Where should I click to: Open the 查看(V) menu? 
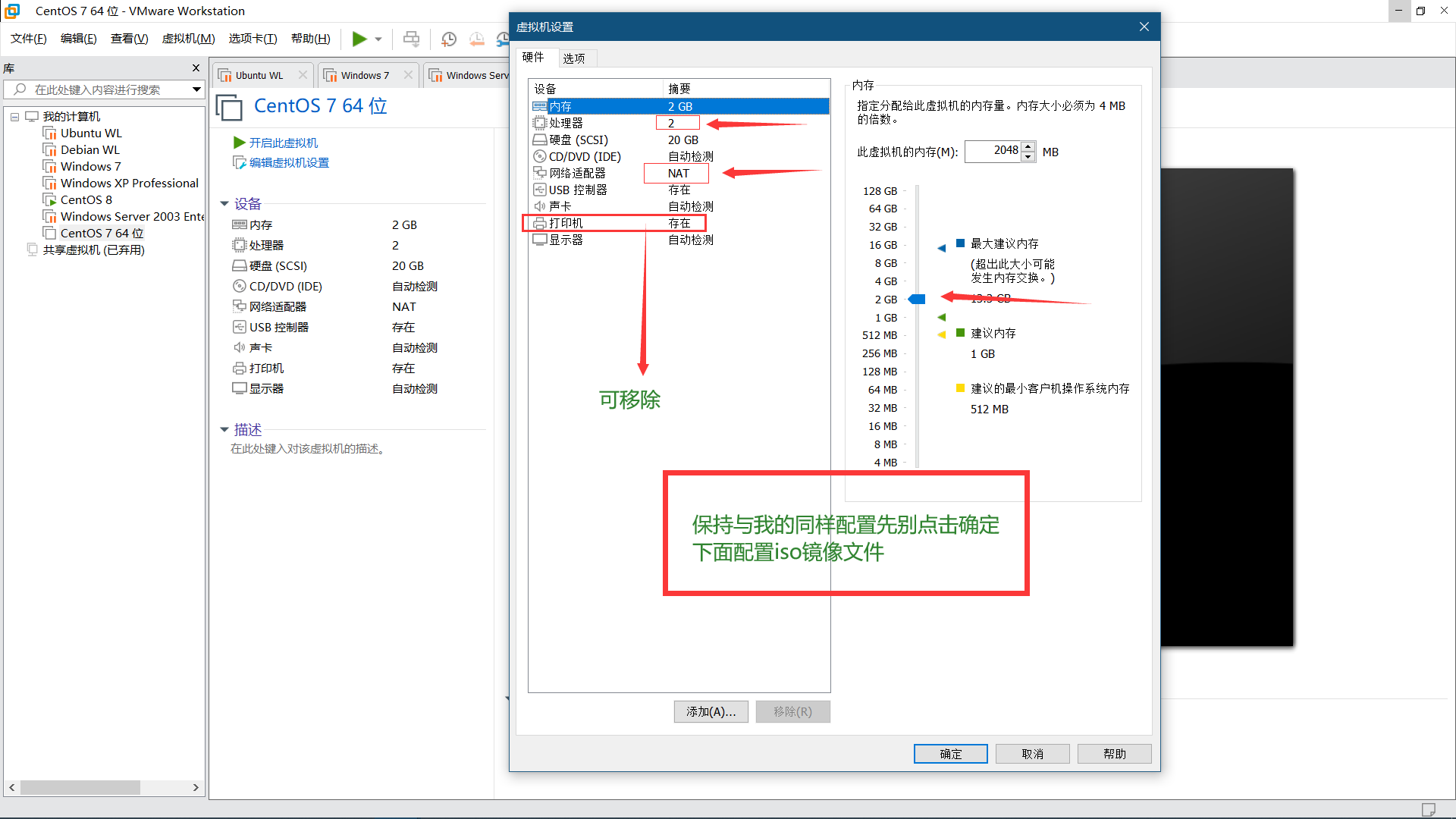[129, 39]
